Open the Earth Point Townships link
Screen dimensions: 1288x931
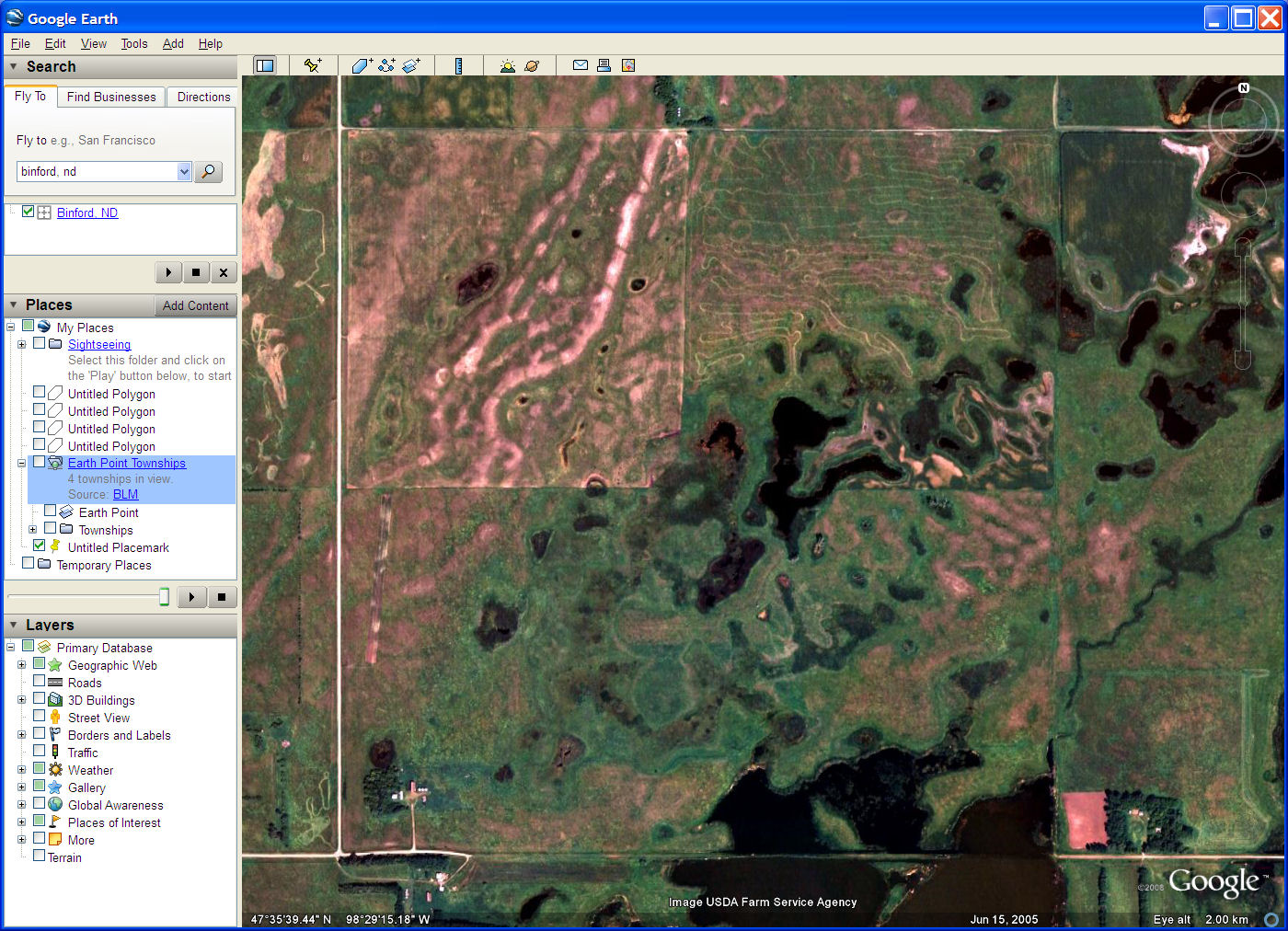(x=127, y=464)
